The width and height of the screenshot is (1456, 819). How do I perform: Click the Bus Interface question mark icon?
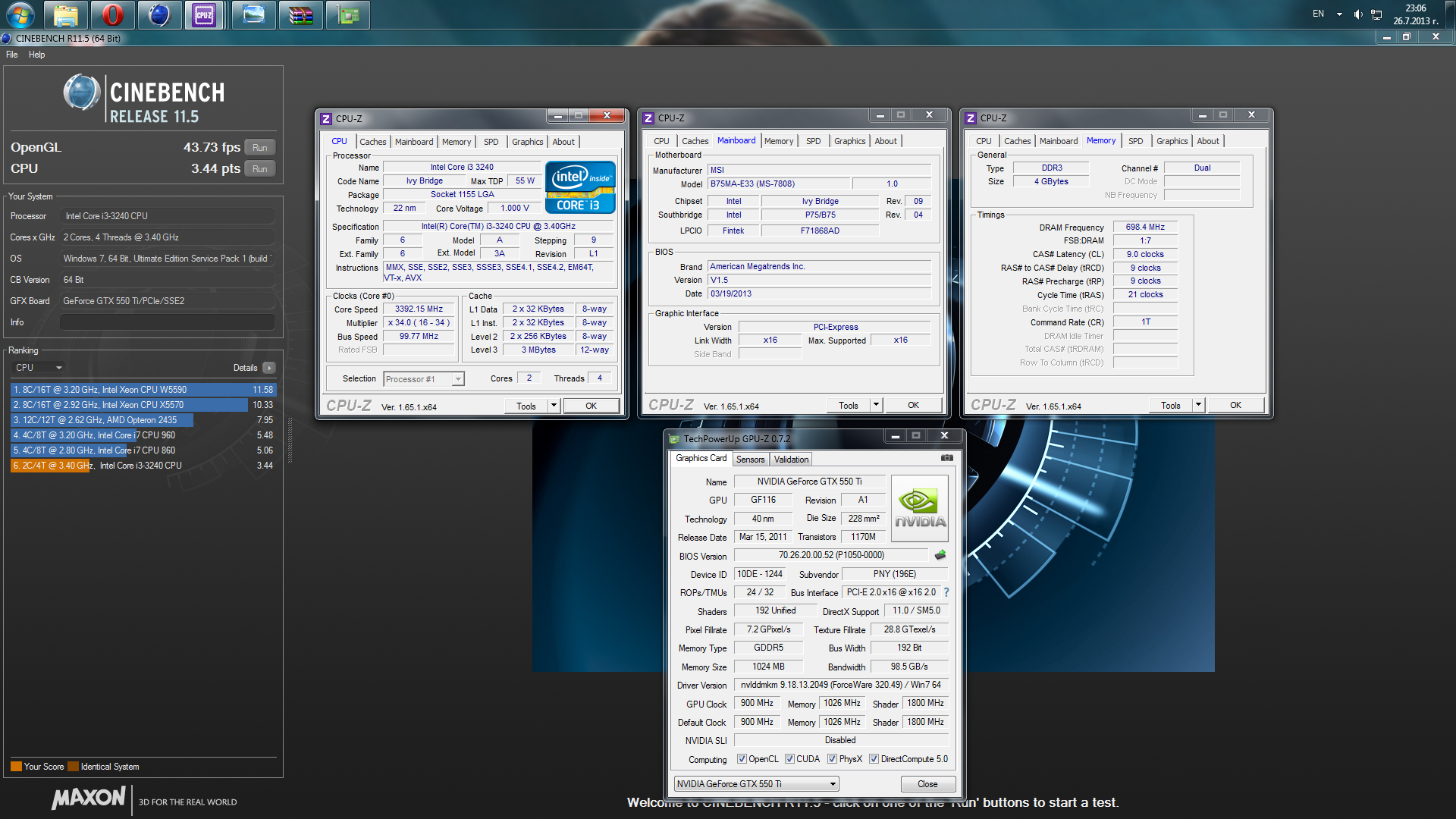click(946, 592)
